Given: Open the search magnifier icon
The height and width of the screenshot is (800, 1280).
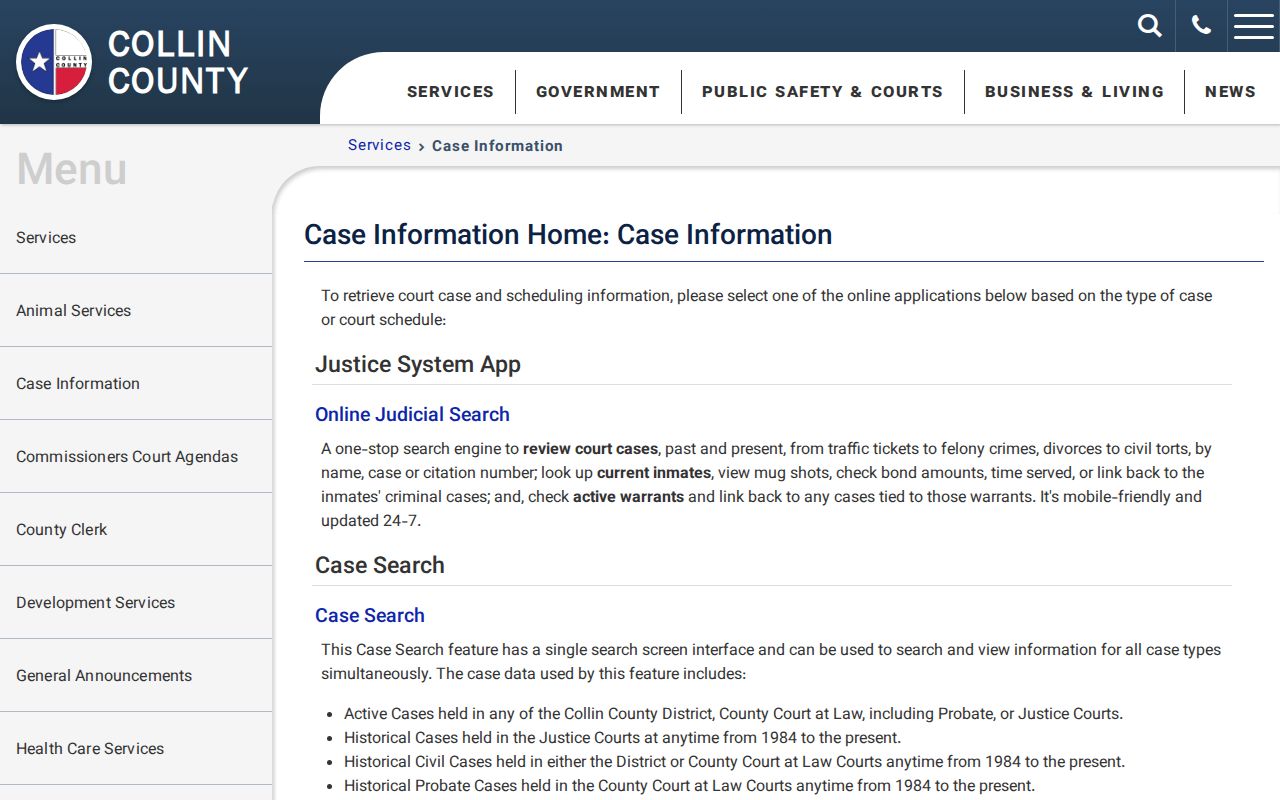Looking at the screenshot, I should point(1150,26).
